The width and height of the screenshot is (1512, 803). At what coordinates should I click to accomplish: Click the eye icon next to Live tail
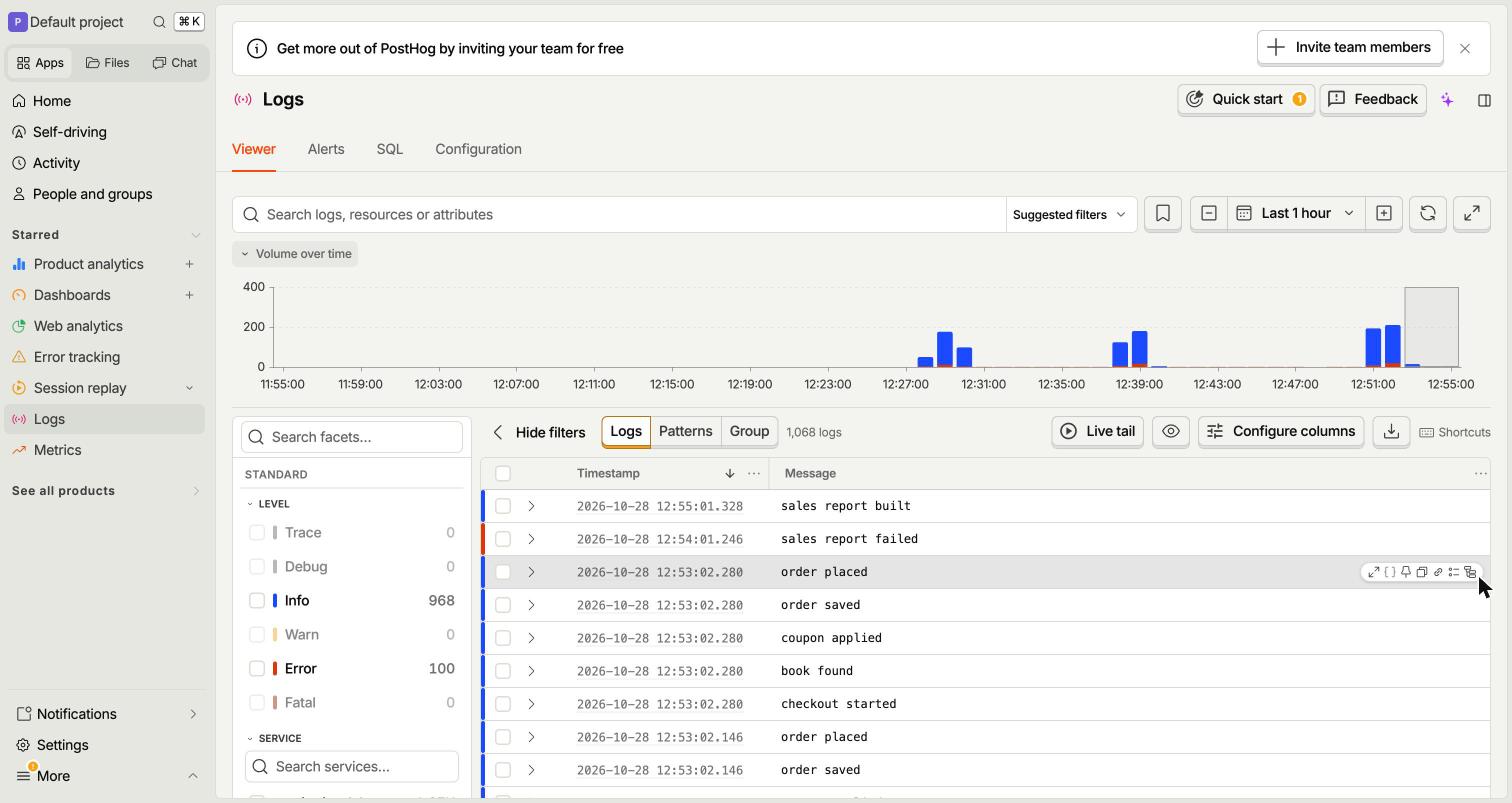1171,431
